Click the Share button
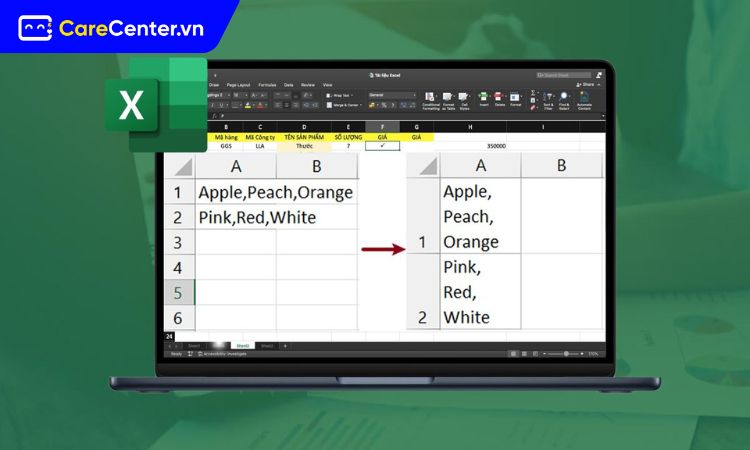The height and width of the screenshot is (450, 750). click(x=587, y=85)
